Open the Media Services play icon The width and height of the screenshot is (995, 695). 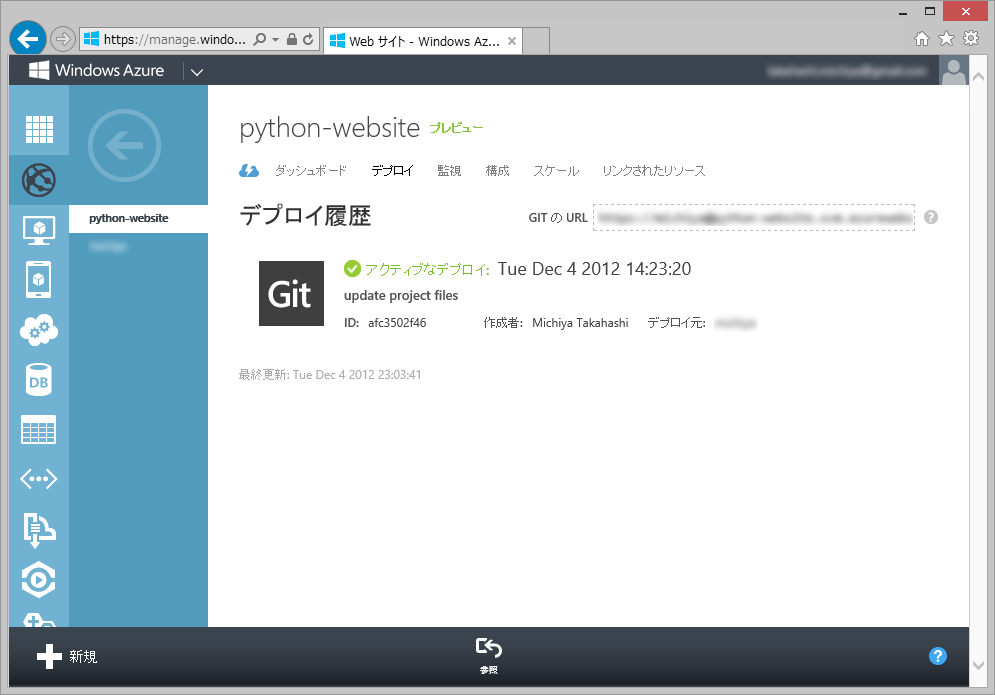click(39, 579)
